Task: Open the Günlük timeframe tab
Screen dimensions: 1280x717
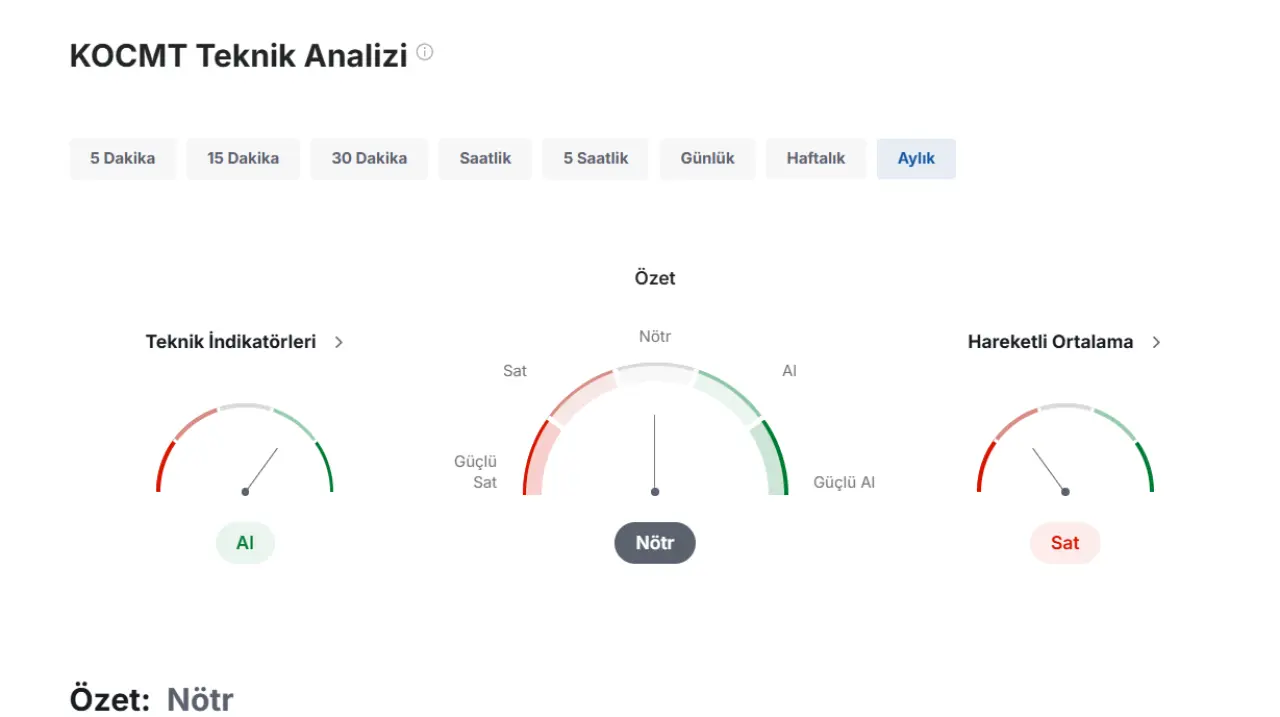Action: click(707, 158)
